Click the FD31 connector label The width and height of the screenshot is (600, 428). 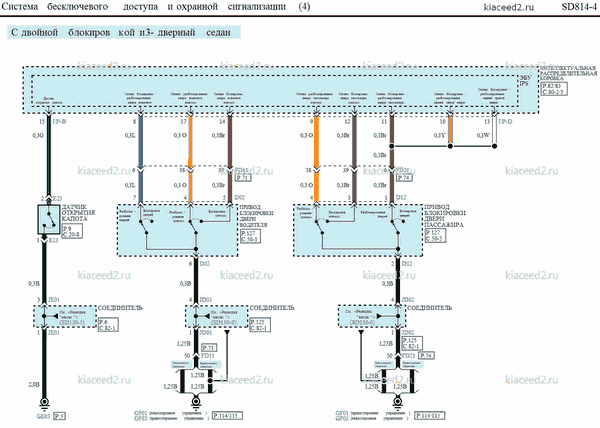tap(409, 356)
